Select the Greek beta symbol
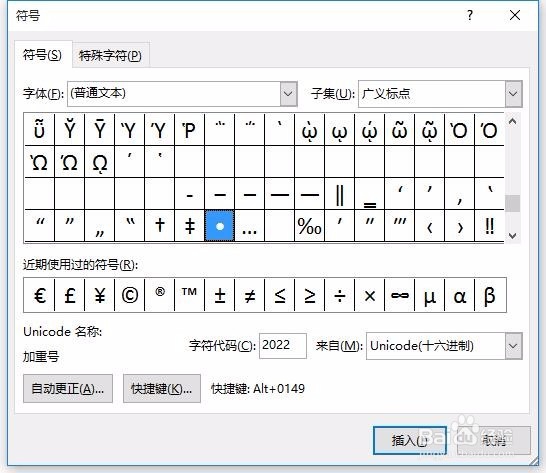546x473 pixels. click(490, 295)
